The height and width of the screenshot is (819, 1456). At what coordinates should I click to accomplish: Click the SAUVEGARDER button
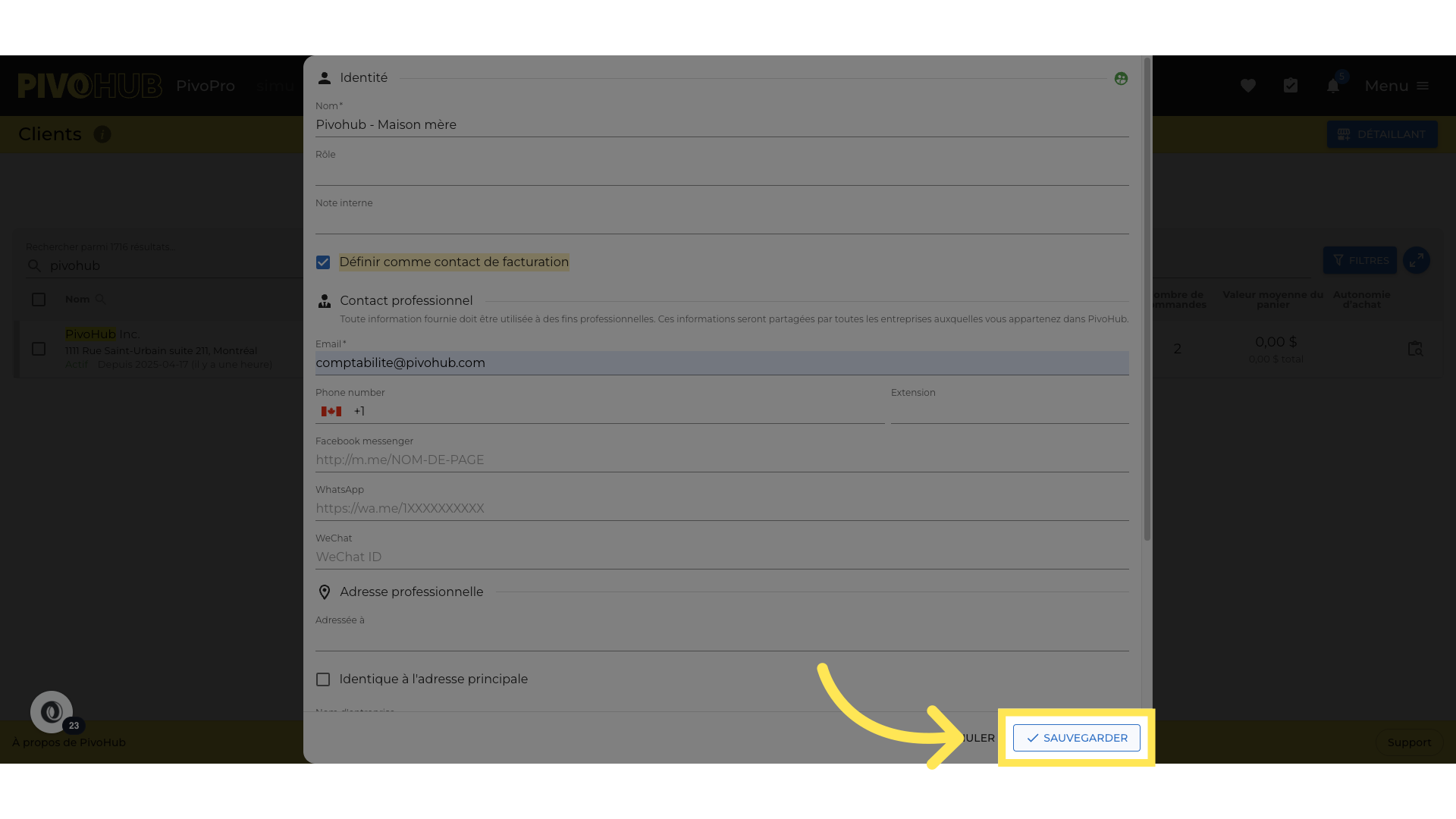coord(1076,738)
